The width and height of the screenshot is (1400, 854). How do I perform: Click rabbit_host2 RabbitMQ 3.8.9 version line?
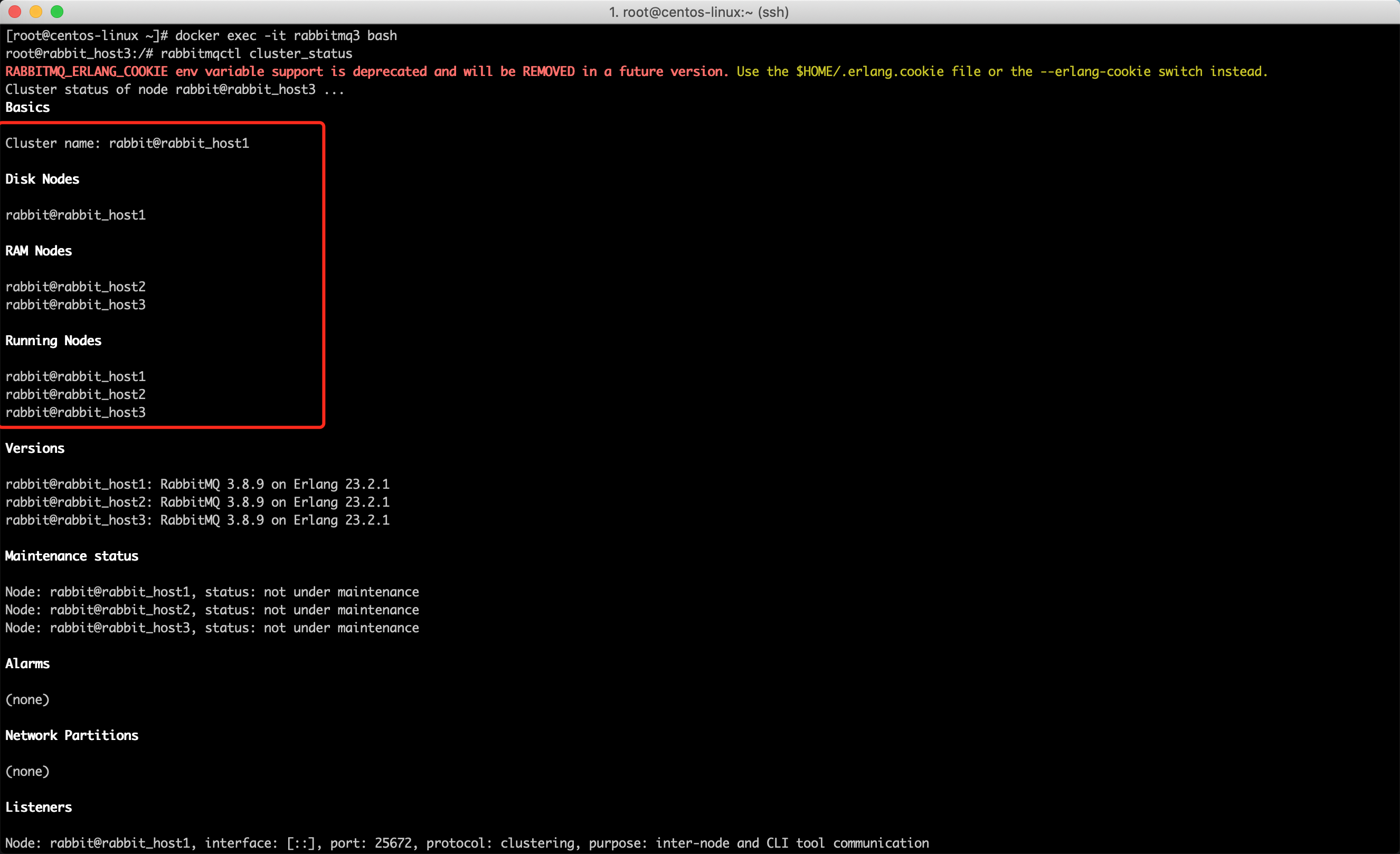point(197,502)
